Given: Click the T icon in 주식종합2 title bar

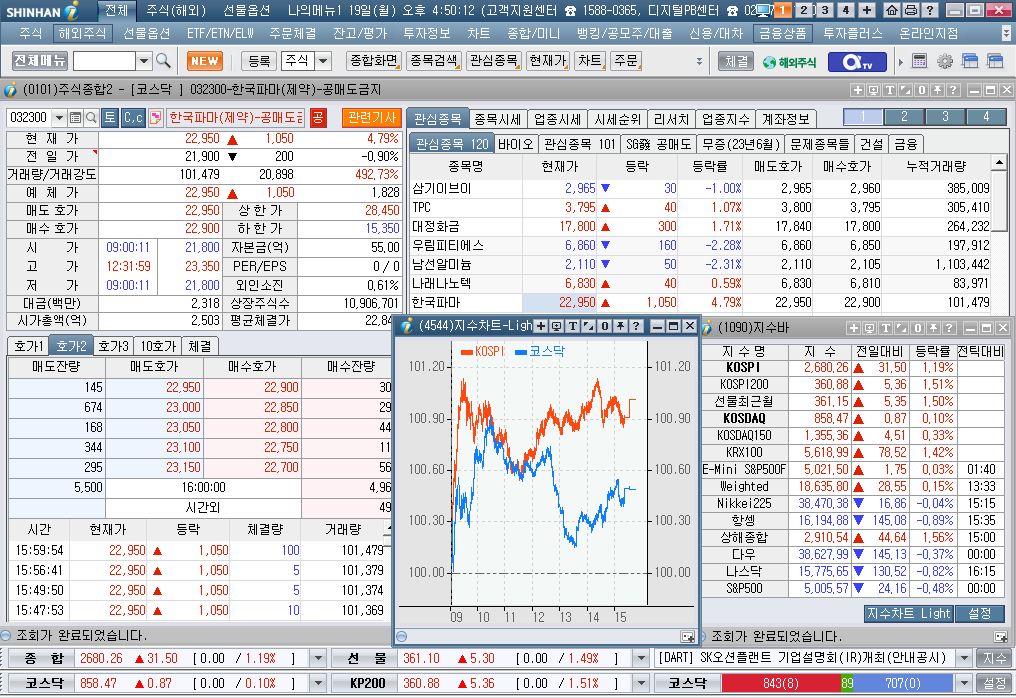Looking at the screenshot, I should tap(890, 90).
